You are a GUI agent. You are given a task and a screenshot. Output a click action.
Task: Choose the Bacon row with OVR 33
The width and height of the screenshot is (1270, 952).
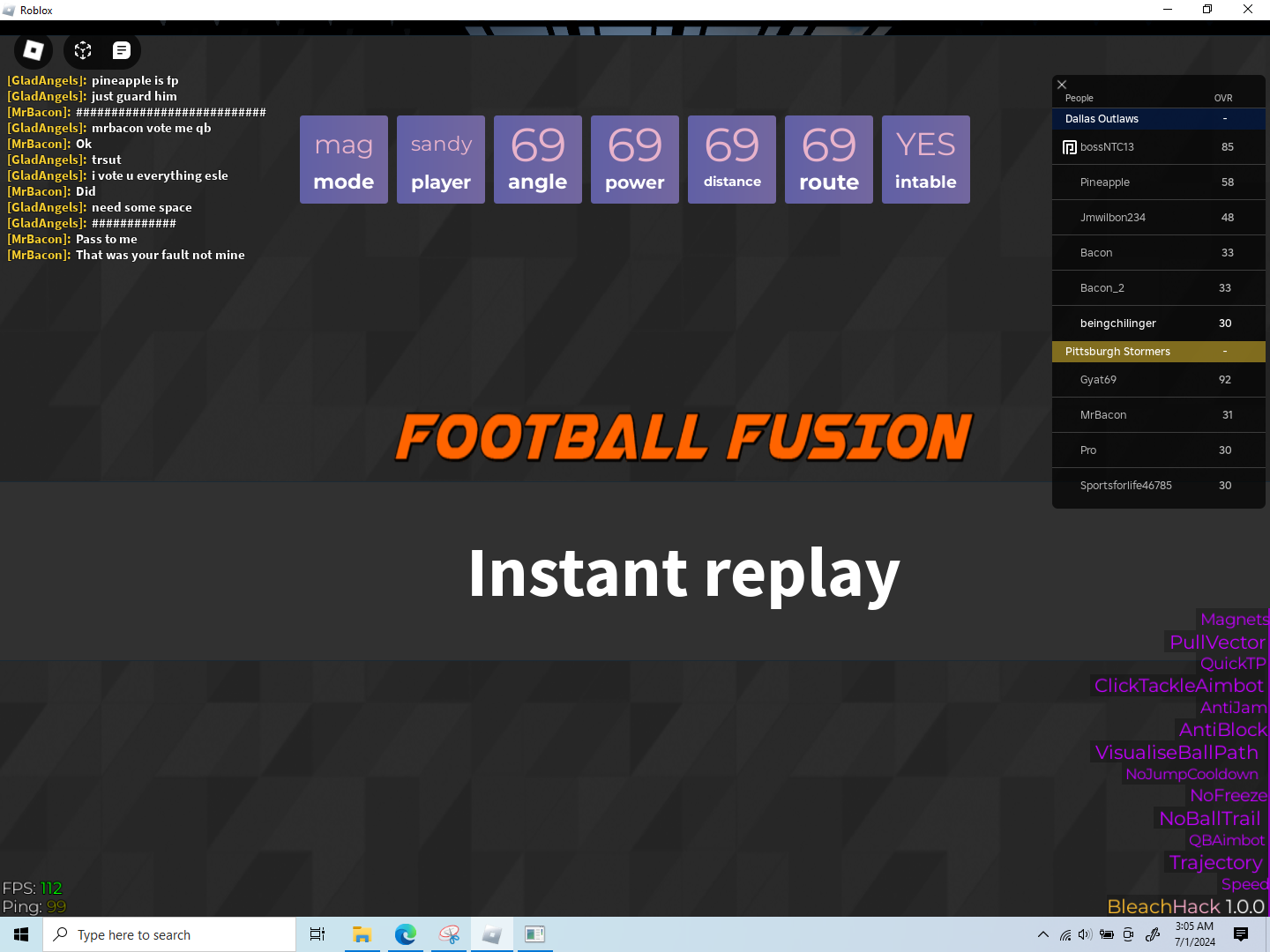point(1159,253)
